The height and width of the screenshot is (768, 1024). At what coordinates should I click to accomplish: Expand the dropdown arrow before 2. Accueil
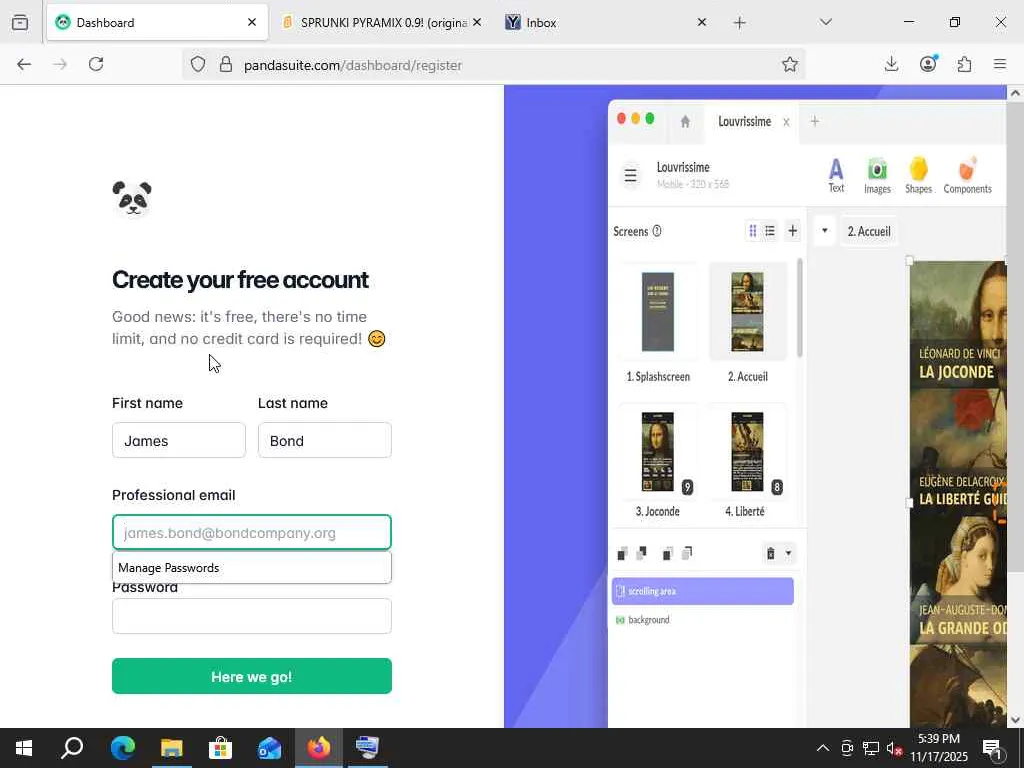point(824,231)
